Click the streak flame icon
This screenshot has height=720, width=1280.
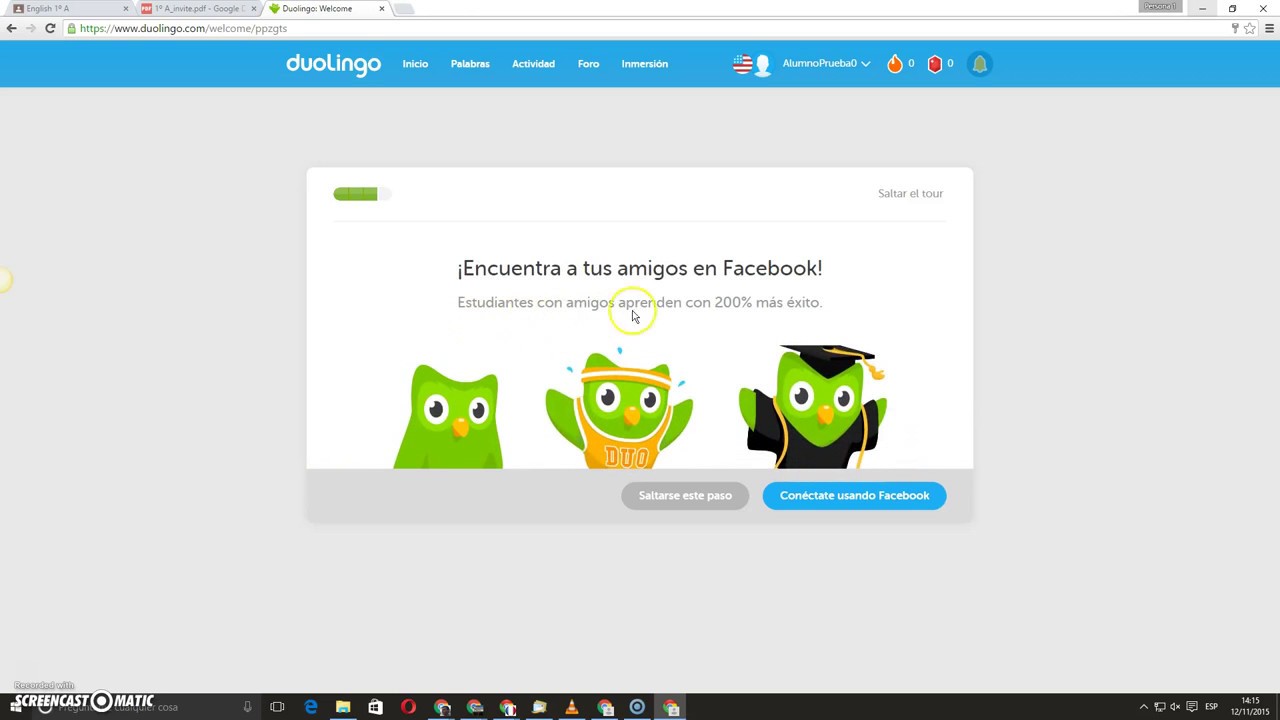click(894, 64)
